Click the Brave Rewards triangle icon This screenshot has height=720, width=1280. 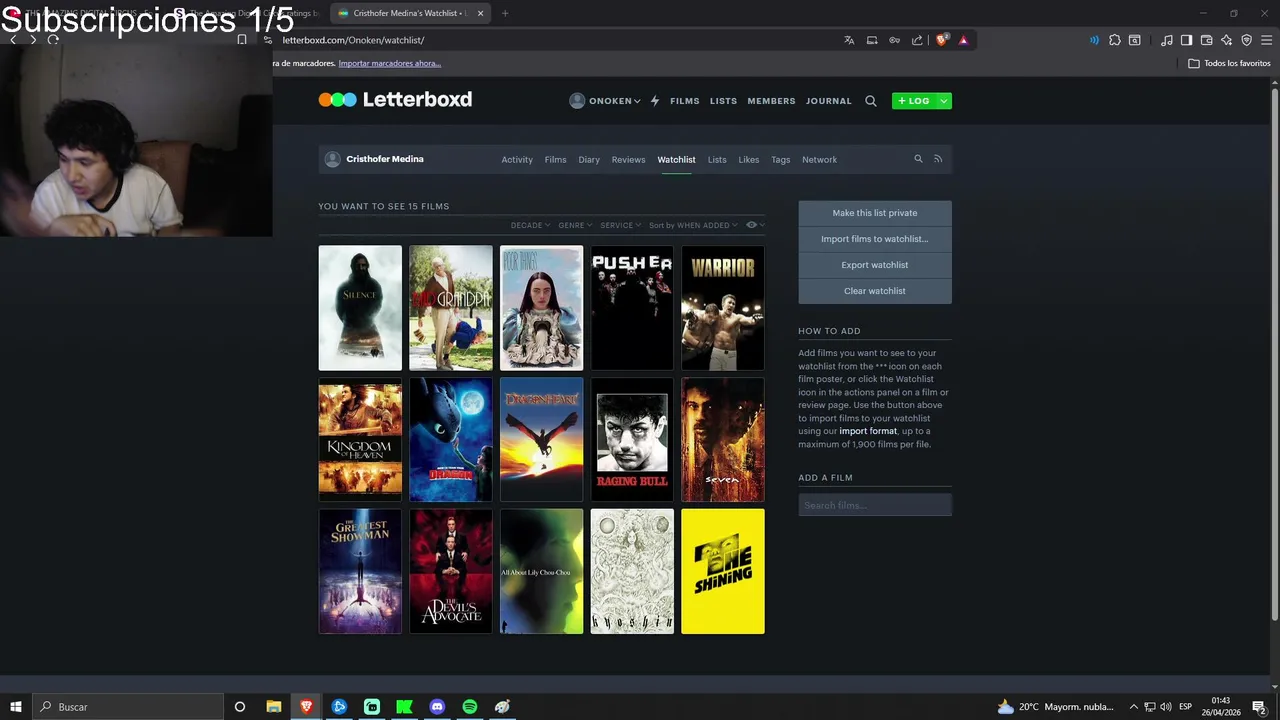point(963,40)
